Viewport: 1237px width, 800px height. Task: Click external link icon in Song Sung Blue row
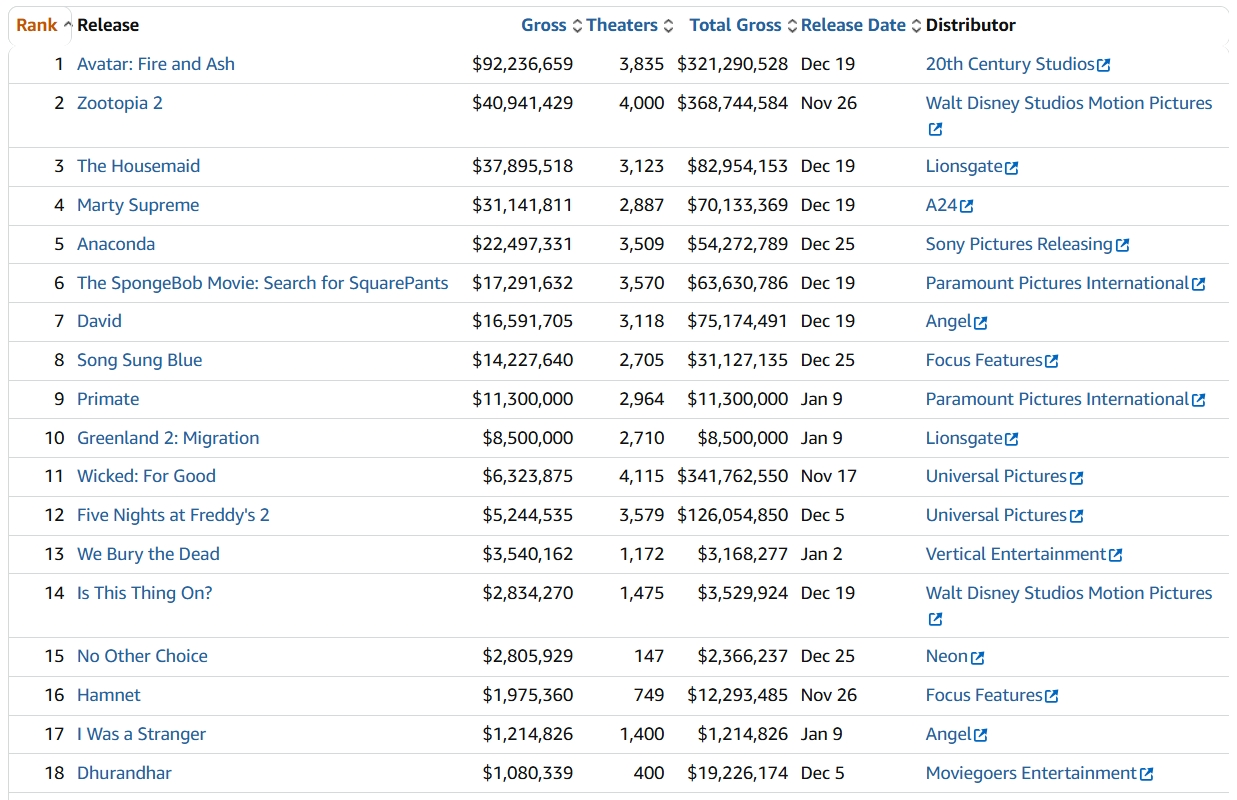coord(1050,361)
